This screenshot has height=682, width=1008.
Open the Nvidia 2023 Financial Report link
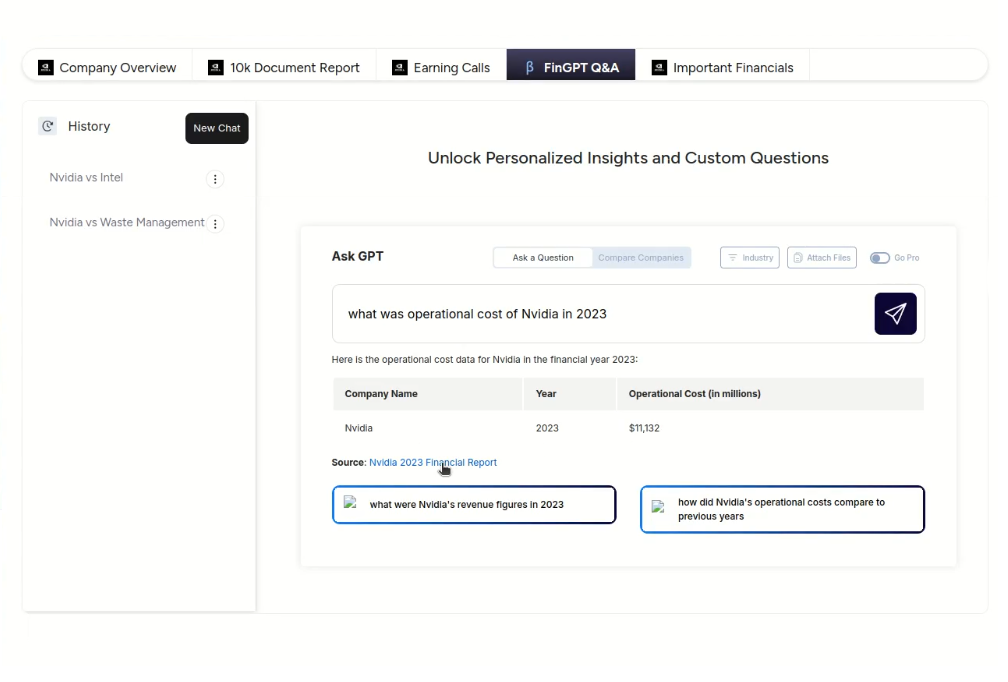[433, 462]
